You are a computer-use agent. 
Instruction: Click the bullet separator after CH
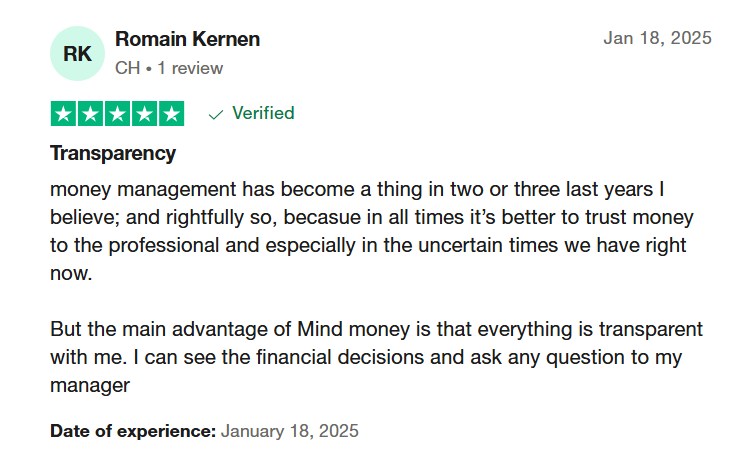point(149,69)
